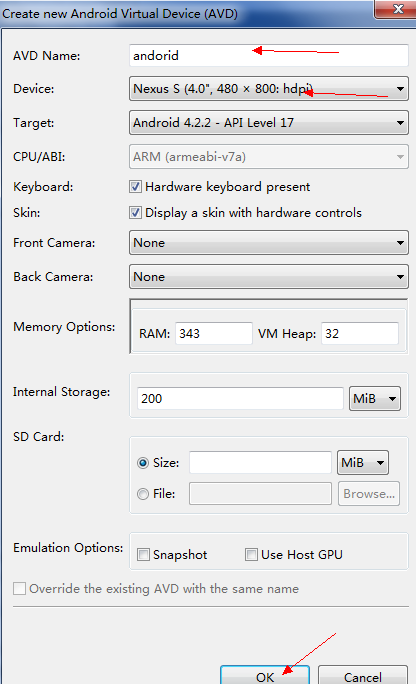Select the SD Card Size radio button
Screen dimensions: 416x684
143,463
